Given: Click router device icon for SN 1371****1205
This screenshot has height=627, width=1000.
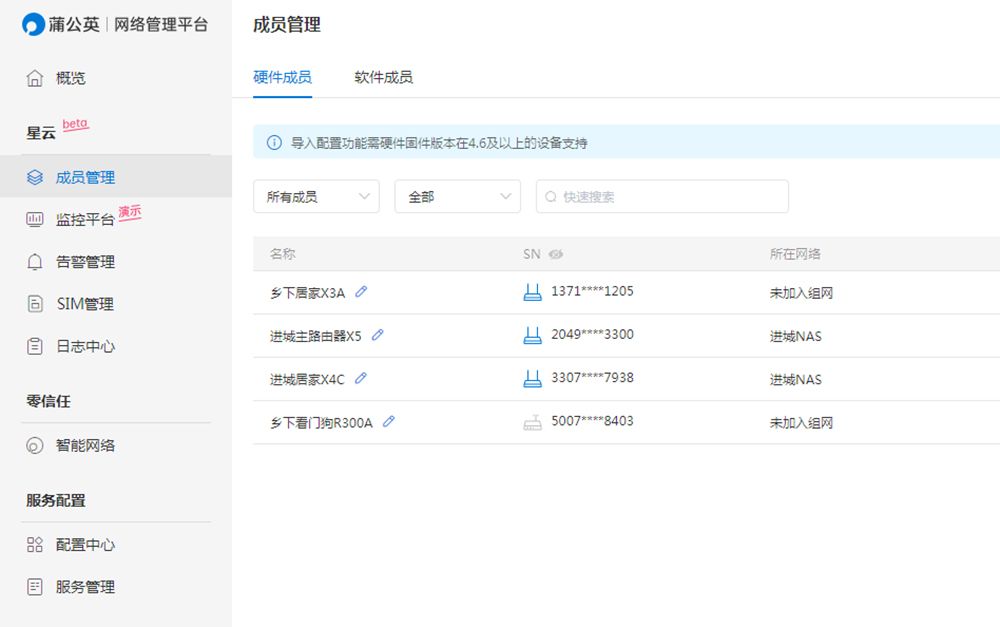Looking at the screenshot, I should click(x=532, y=292).
